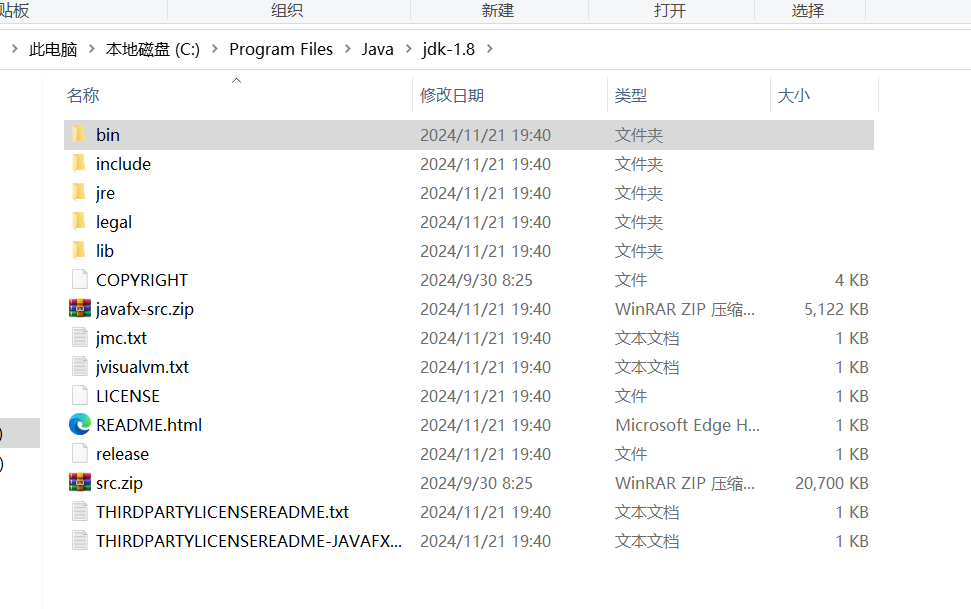Expand the chevron after 本地磁盘 (C:)

click(215, 48)
